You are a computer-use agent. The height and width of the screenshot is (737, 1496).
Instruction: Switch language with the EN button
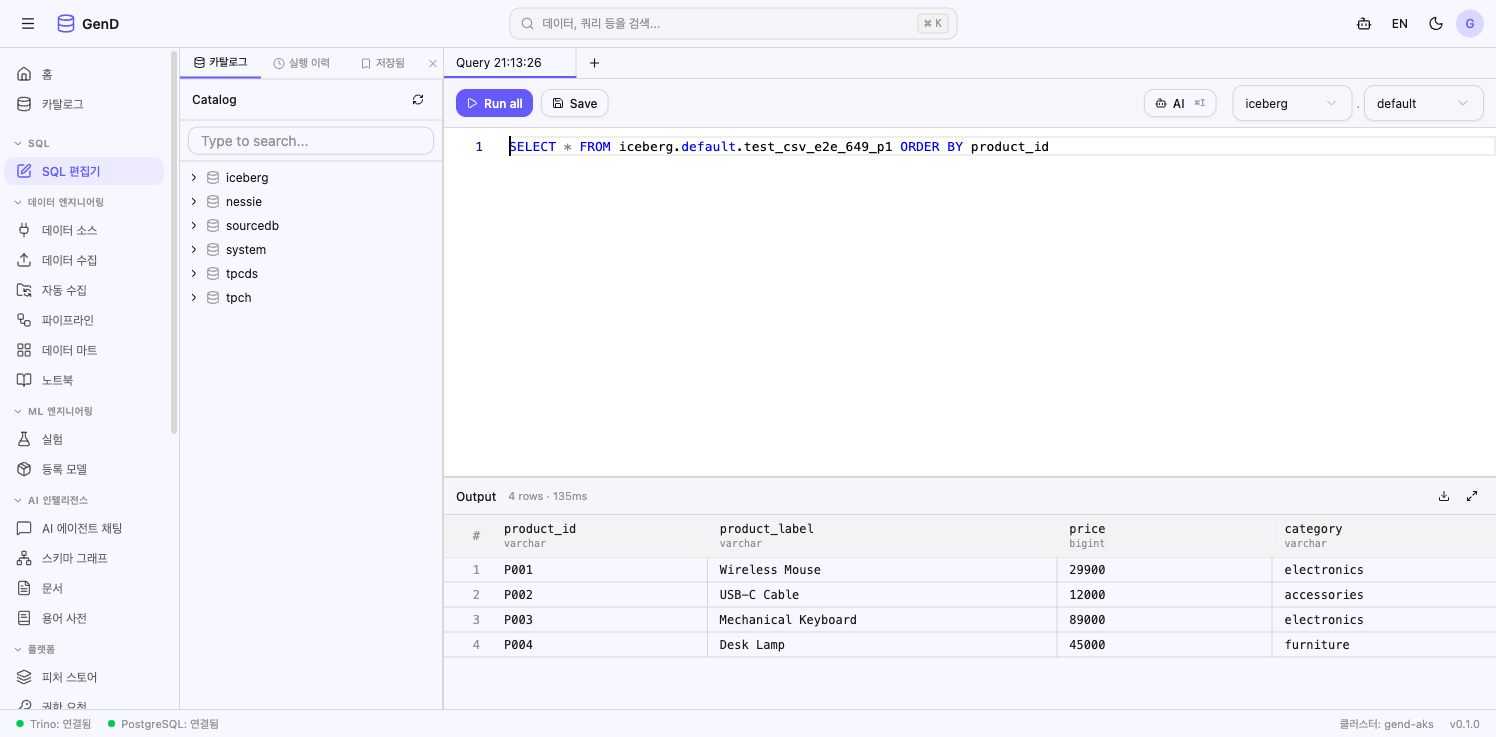(x=1399, y=24)
